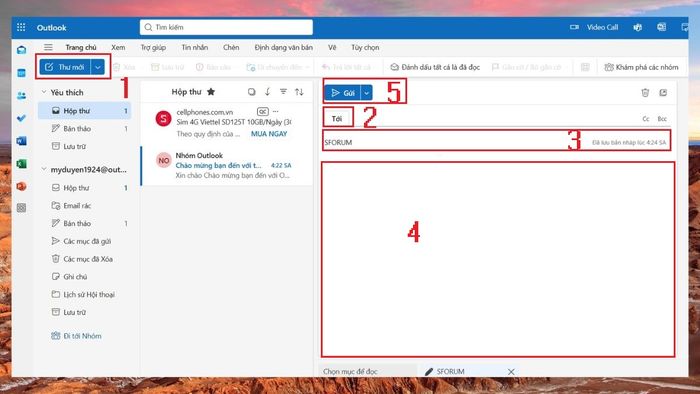700x394 pixels.
Task: Discard draft with trash icon
Action: (x=645, y=92)
